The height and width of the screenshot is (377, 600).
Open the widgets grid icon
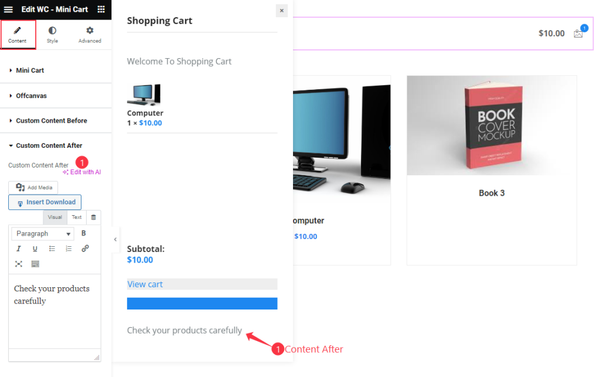point(101,9)
